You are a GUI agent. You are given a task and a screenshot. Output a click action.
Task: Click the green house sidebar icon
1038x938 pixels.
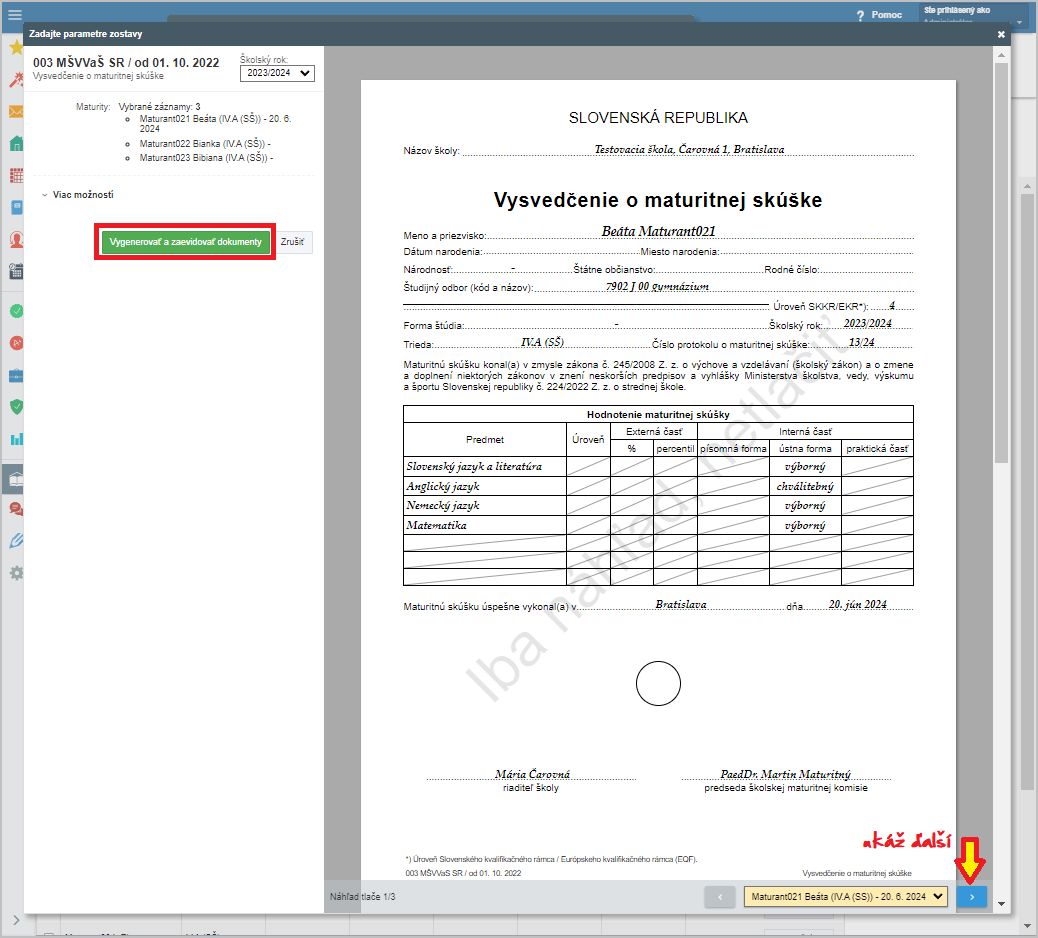(x=16, y=143)
